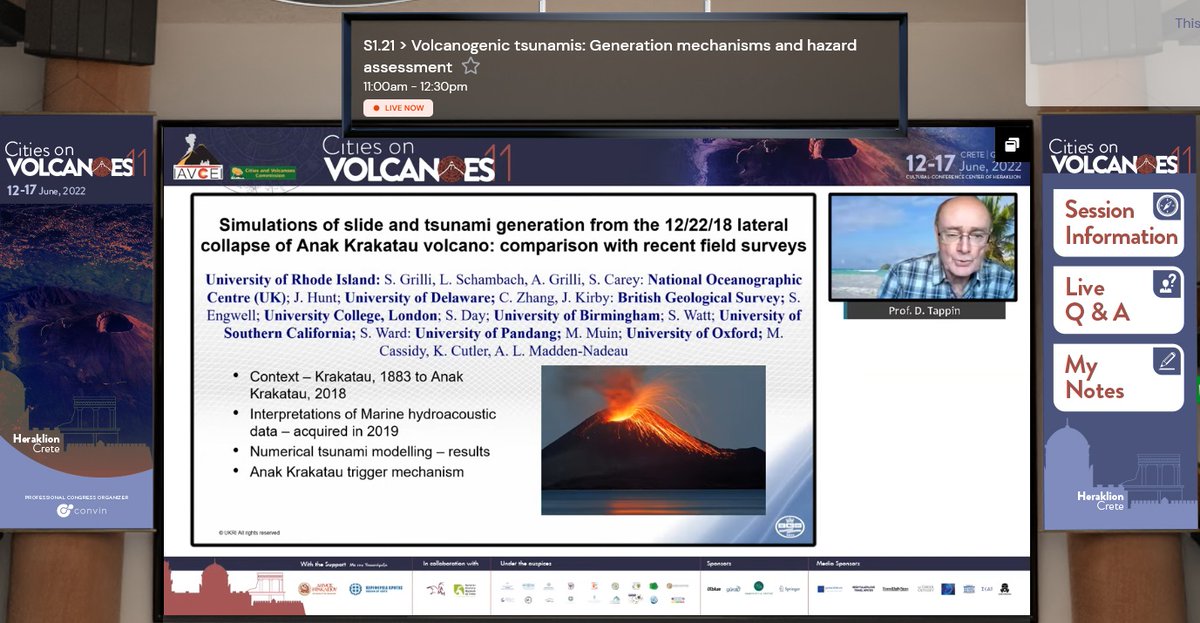Click the right banner Cities on Volcanoes logo
Viewport: 1200px width, 623px height.
[1119, 157]
